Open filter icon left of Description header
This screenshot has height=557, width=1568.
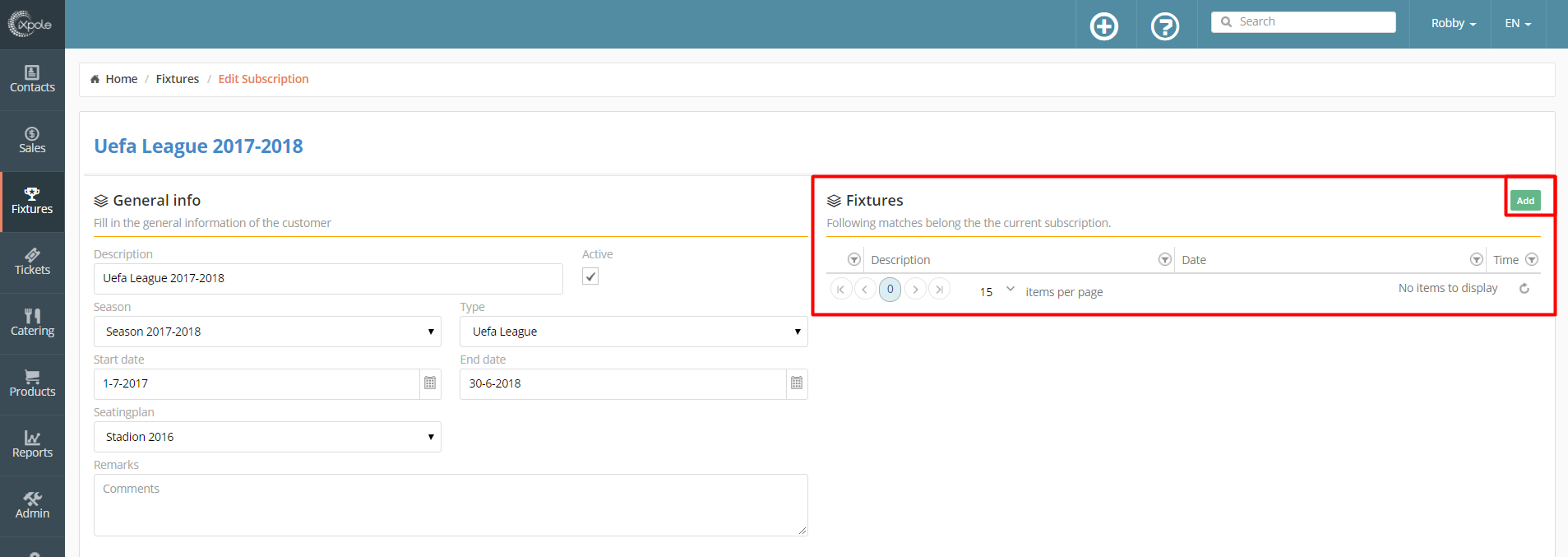pyautogui.click(x=854, y=259)
